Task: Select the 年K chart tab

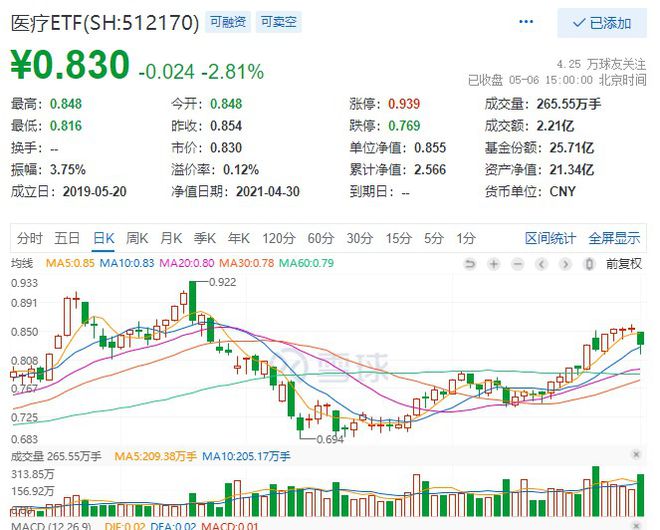Action: point(239,238)
